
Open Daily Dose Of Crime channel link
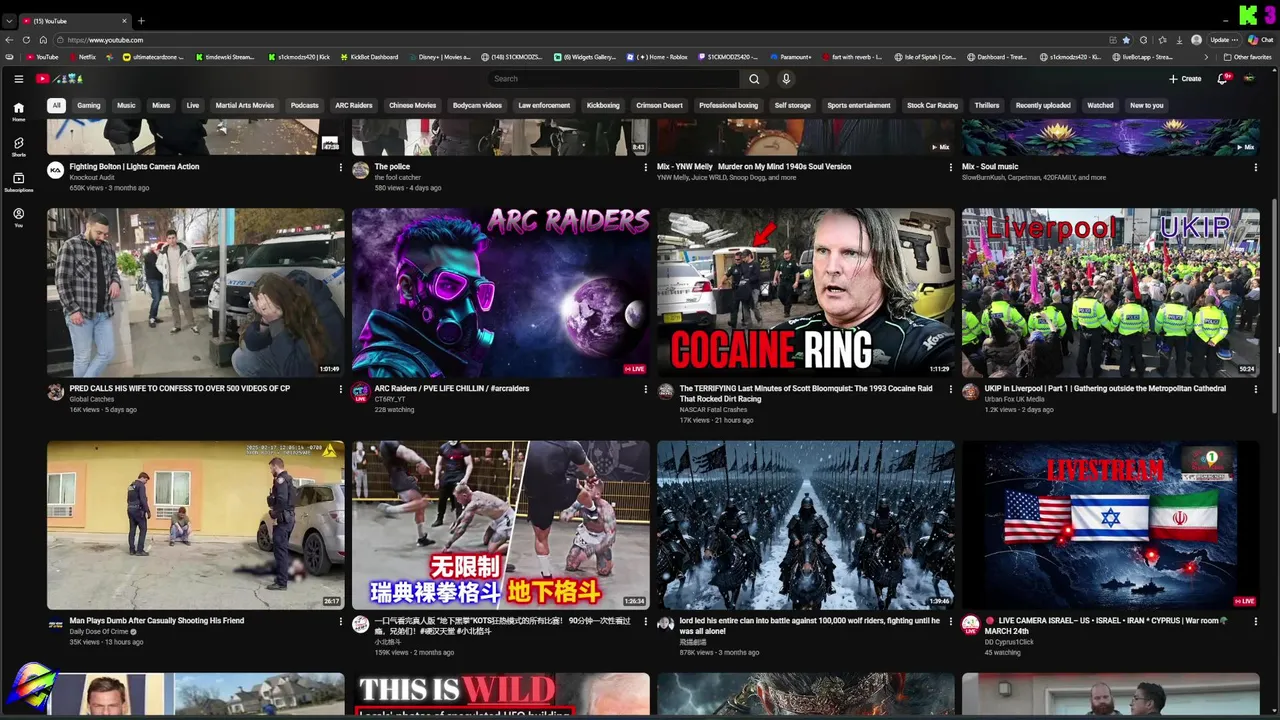(x=99, y=631)
